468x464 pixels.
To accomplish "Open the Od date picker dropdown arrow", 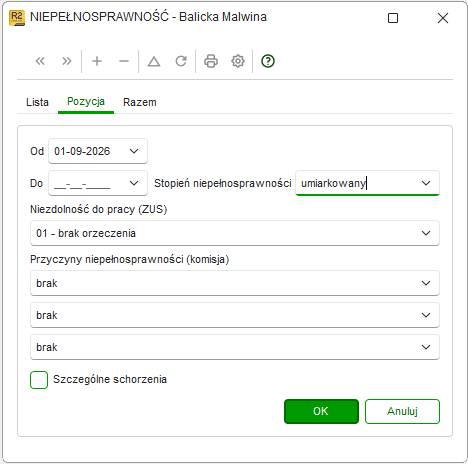I will (134, 151).
